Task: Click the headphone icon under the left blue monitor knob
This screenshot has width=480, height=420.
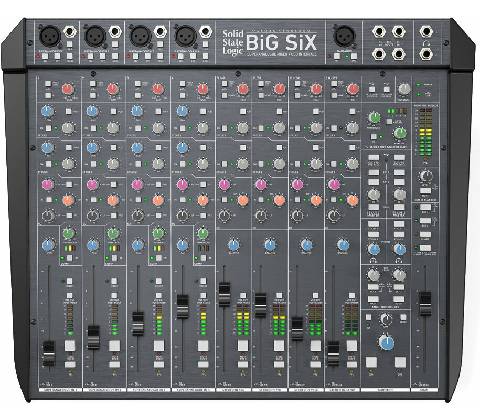Action: point(373,260)
